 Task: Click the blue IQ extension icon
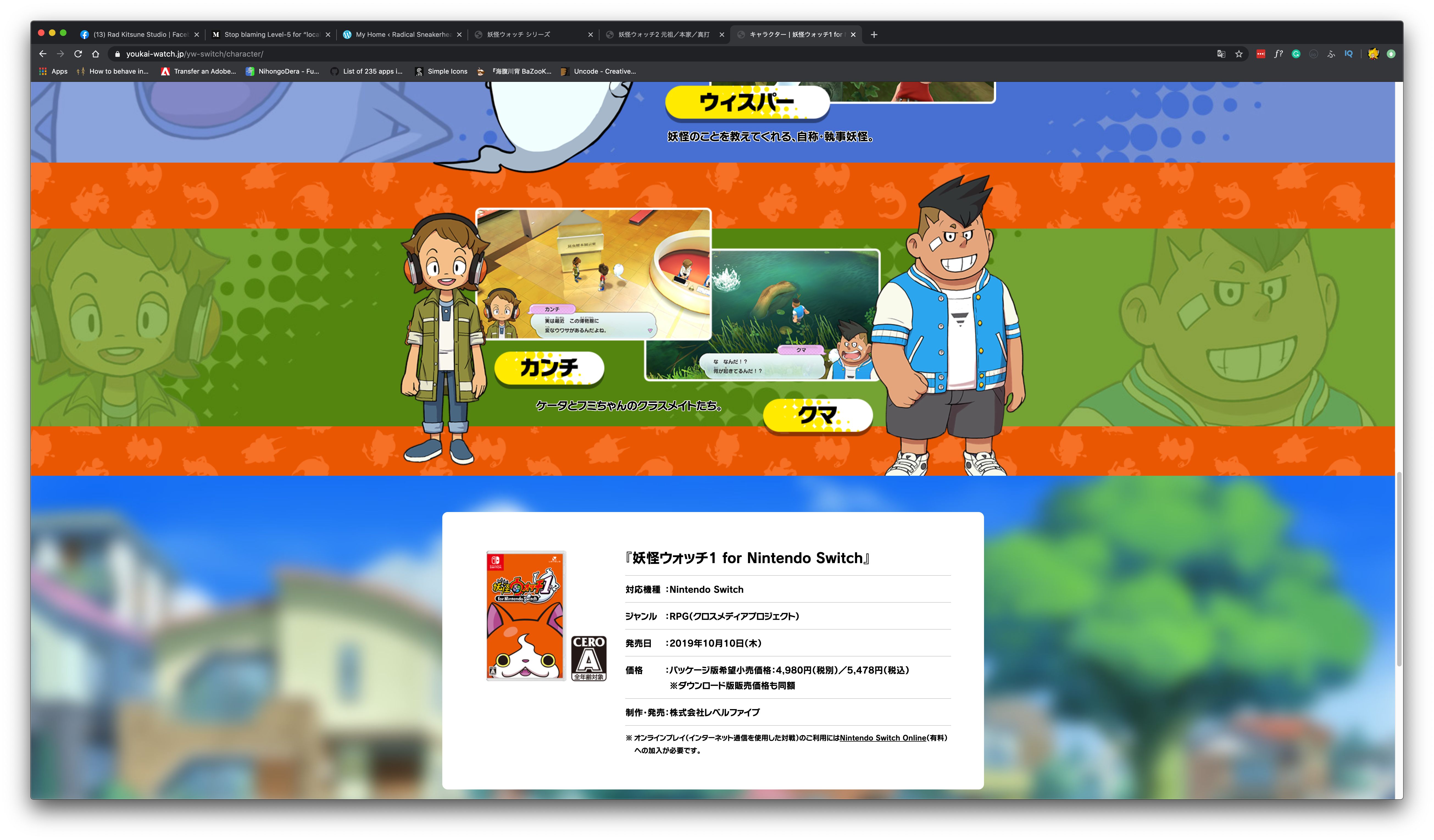pyautogui.click(x=1348, y=54)
